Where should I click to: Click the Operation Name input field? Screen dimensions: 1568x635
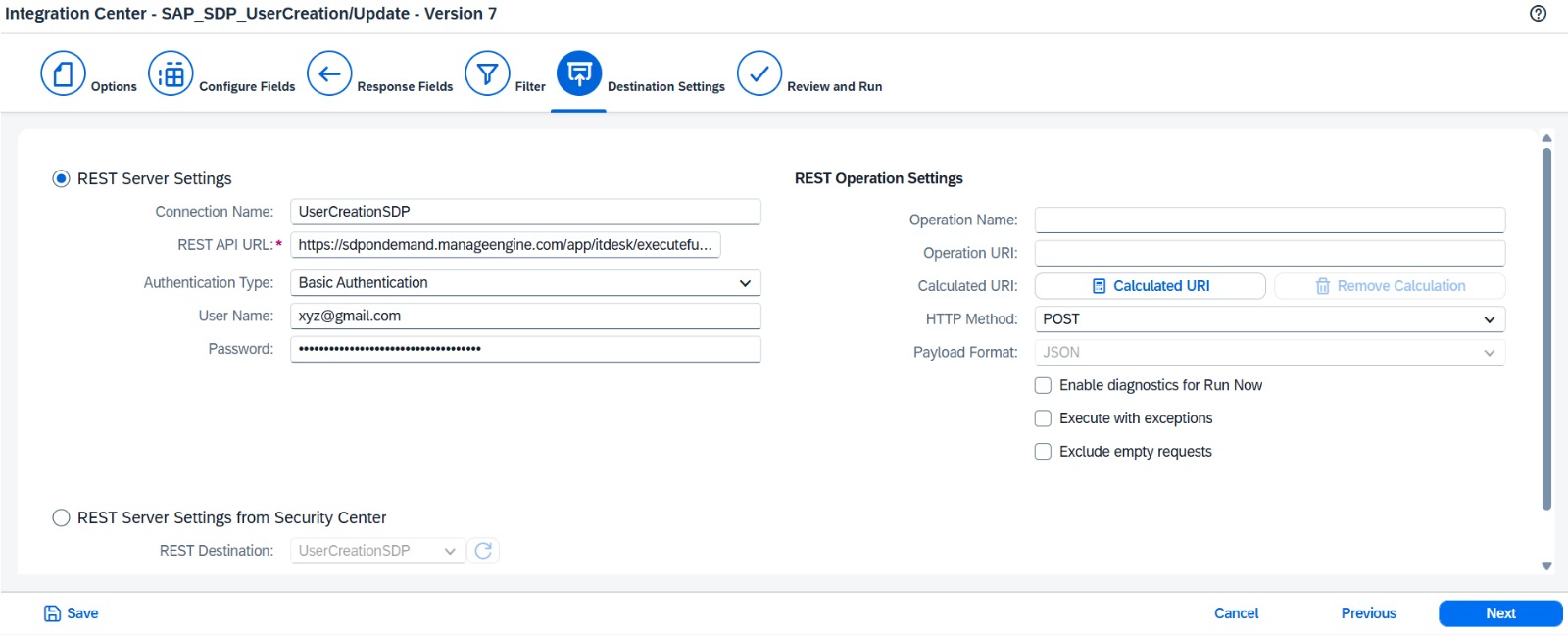pos(1269,220)
